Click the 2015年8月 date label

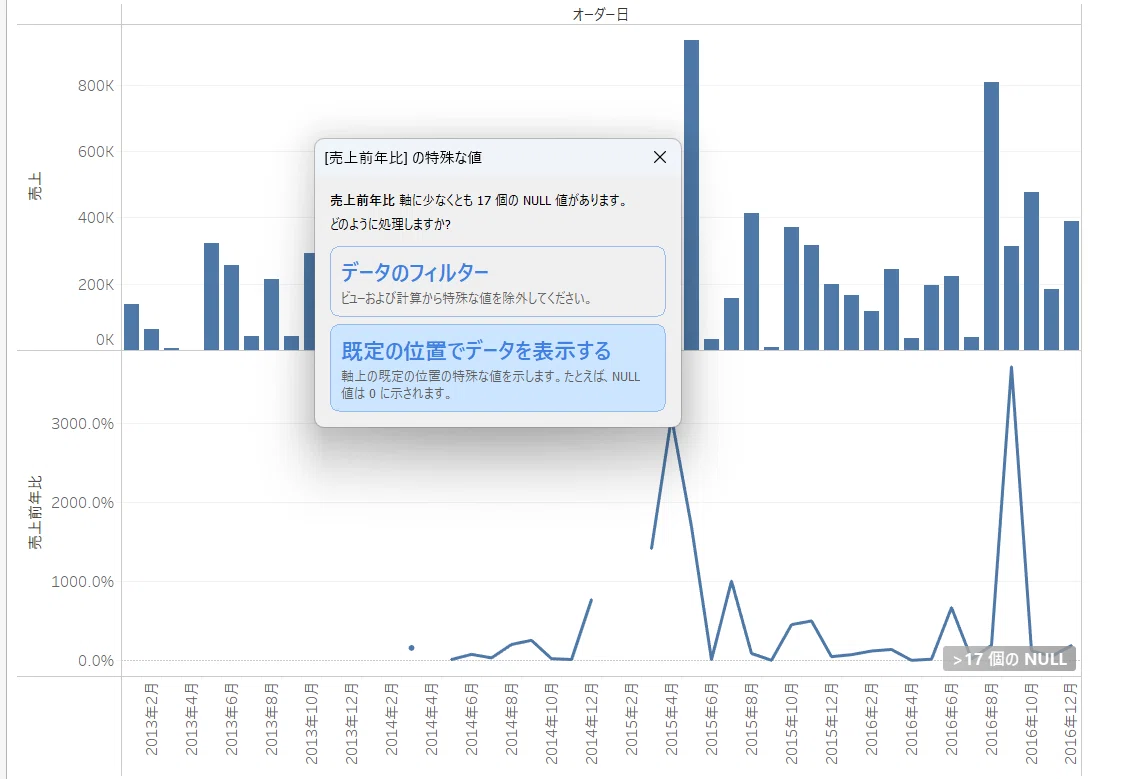751,720
